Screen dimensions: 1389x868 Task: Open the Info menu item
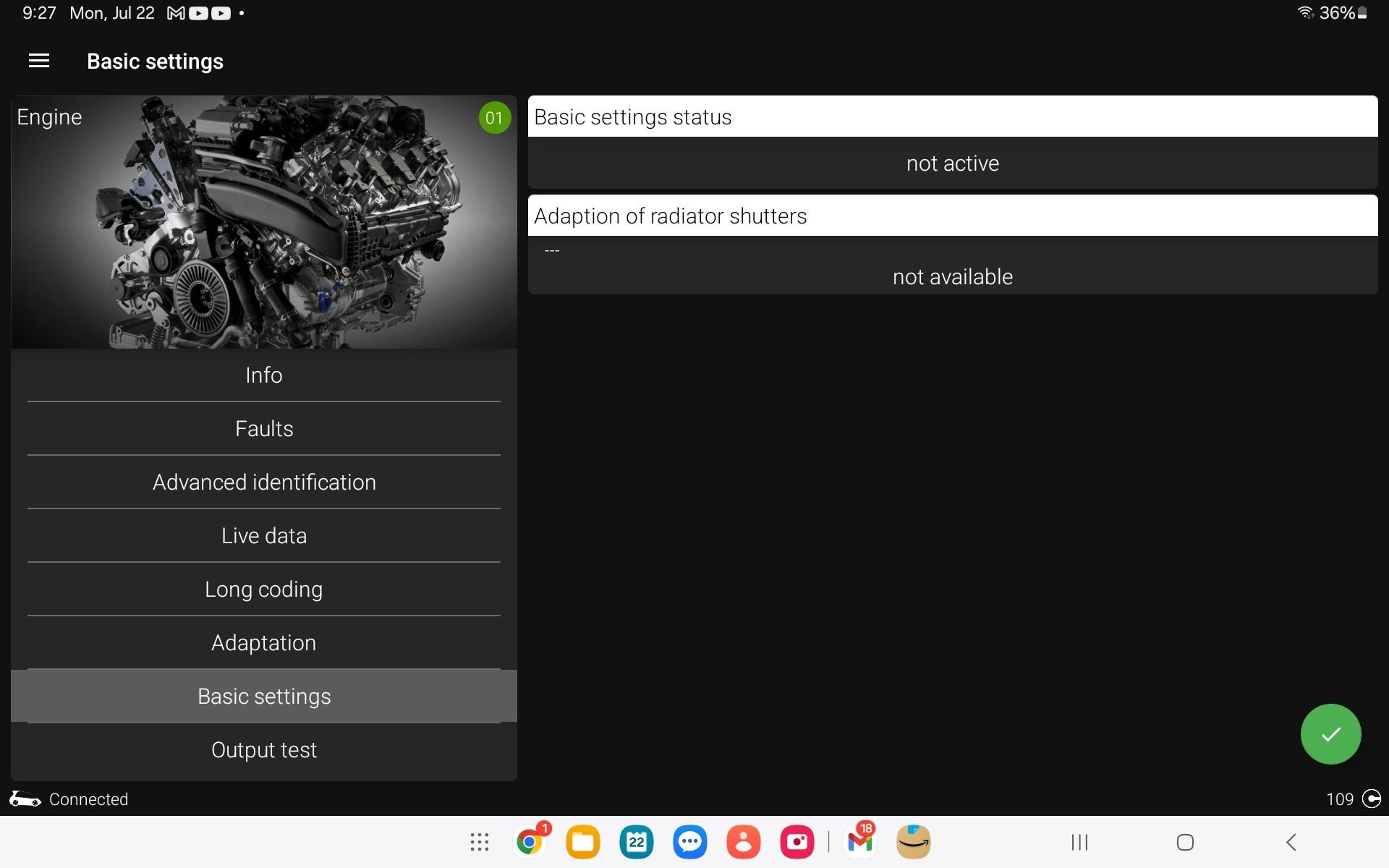[x=263, y=375]
